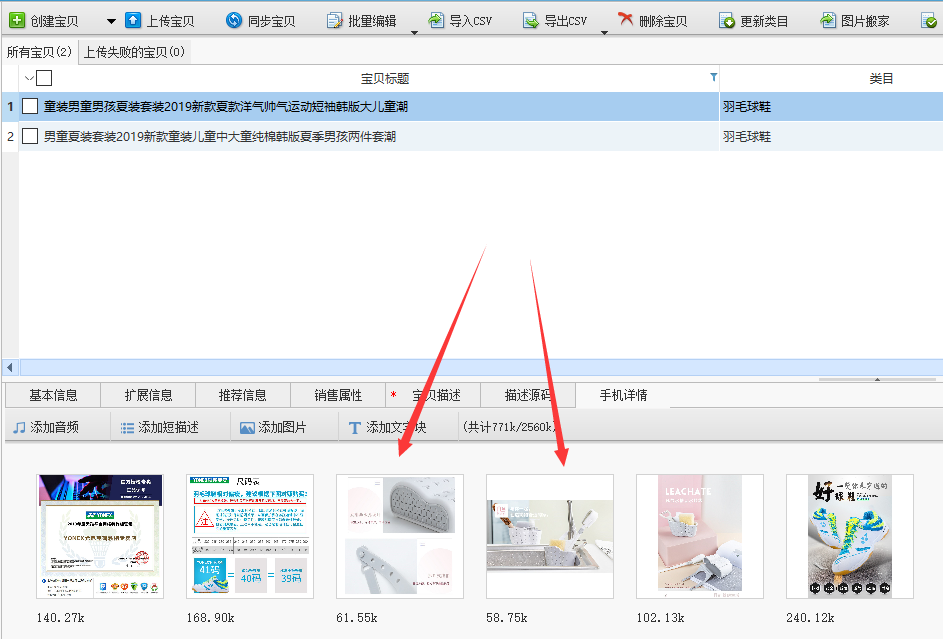Click the Import CSV (导入CSV) icon
The image size is (943, 639).
[436, 20]
